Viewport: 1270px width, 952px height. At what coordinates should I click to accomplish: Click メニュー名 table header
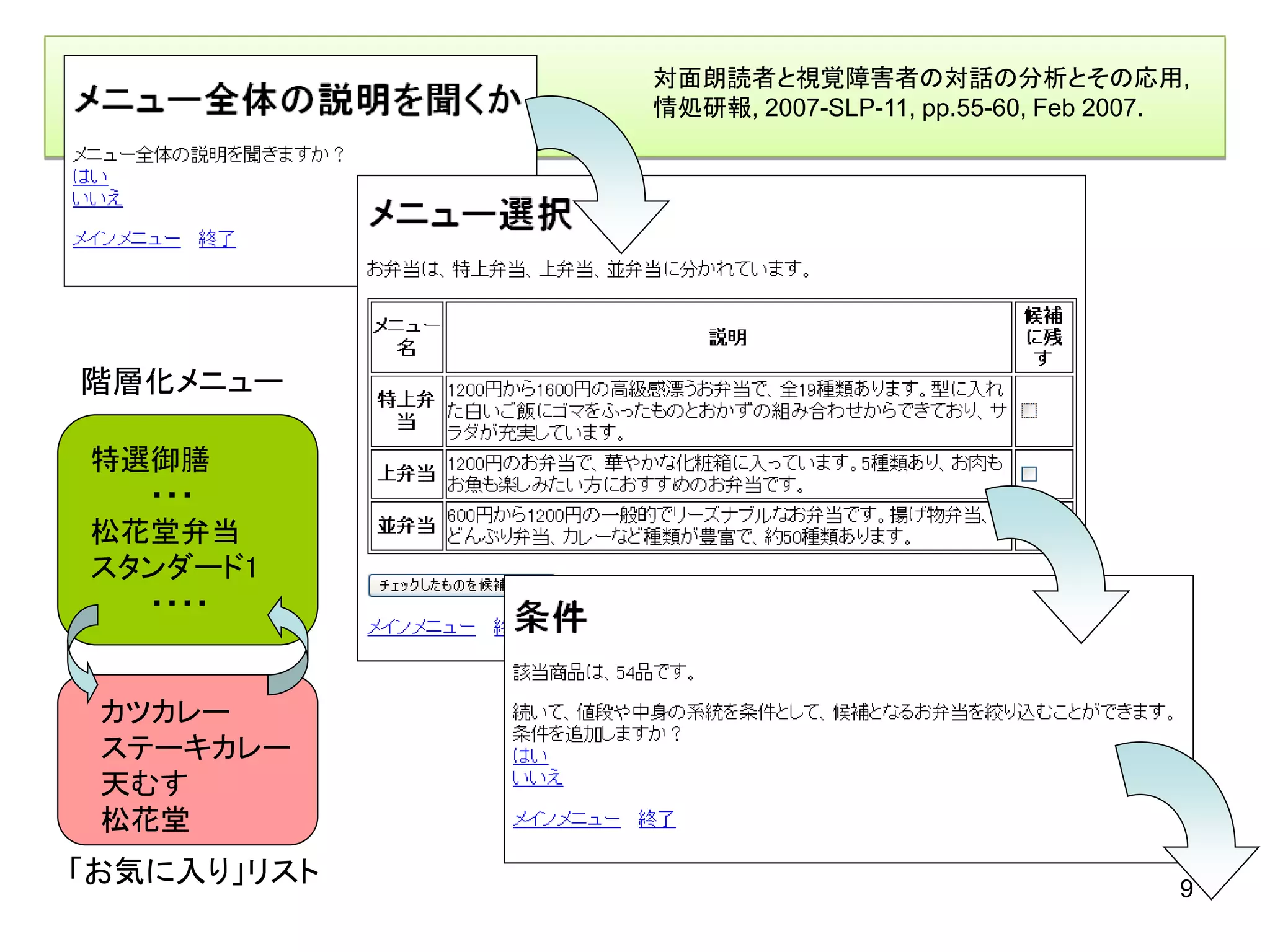tap(407, 337)
